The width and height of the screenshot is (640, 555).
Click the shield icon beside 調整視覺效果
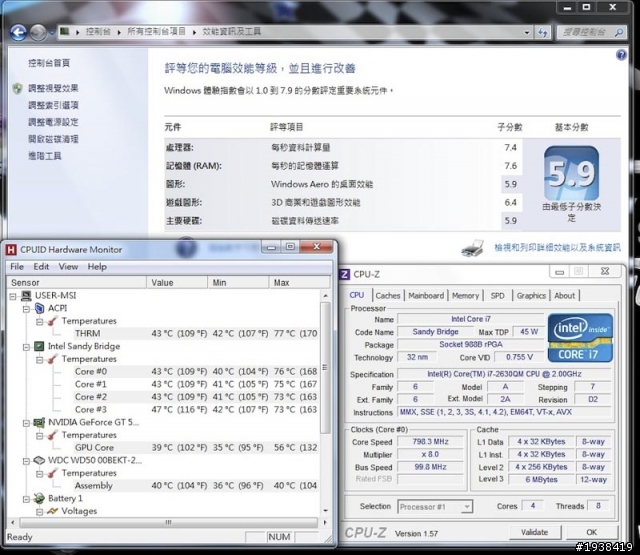tap(18, 88)
